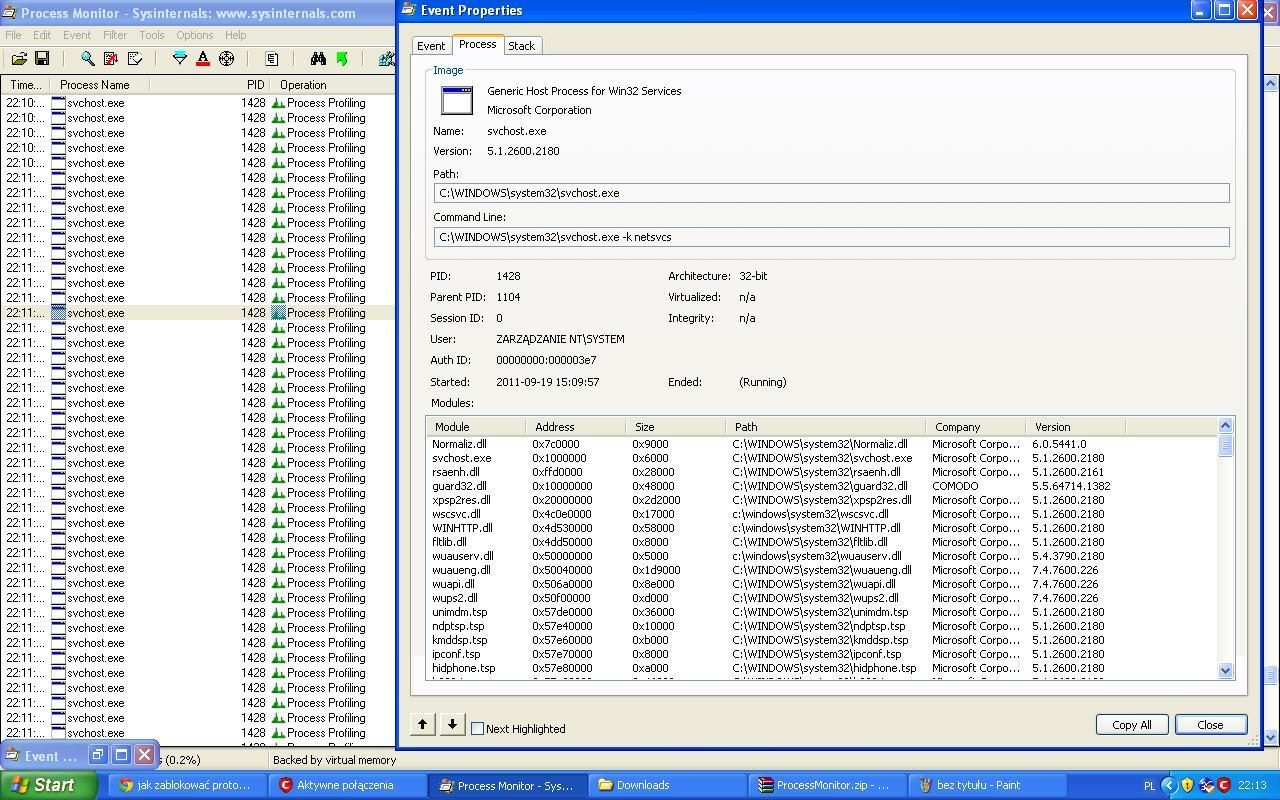Click the Save floppy disk toolbar icon
The height and width of the screenshot is (800, 1280).
click(x=42, y=59)
